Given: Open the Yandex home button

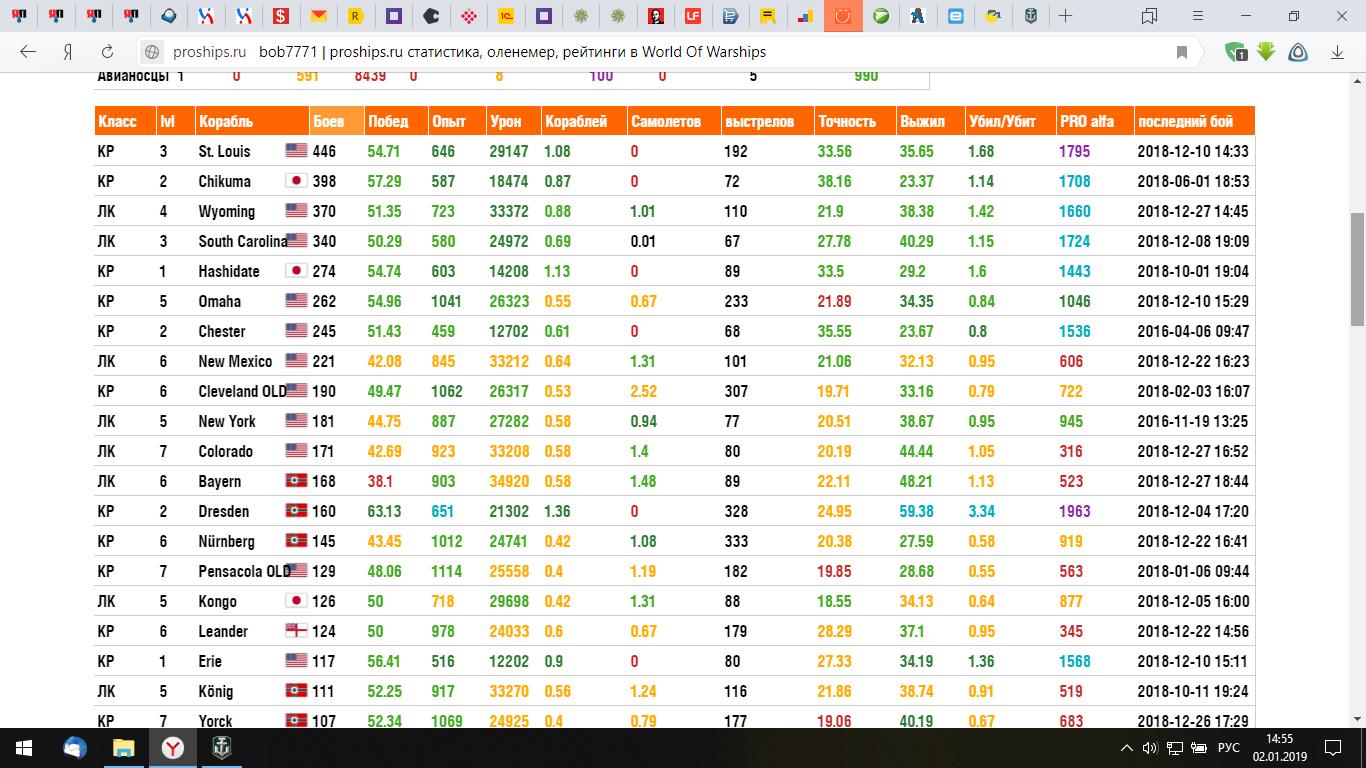Looking at the screenshot, I should (x=68, y=52).
